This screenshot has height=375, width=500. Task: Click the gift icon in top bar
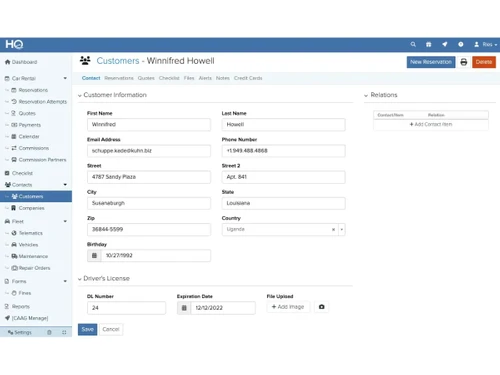(x=429, y=44)
